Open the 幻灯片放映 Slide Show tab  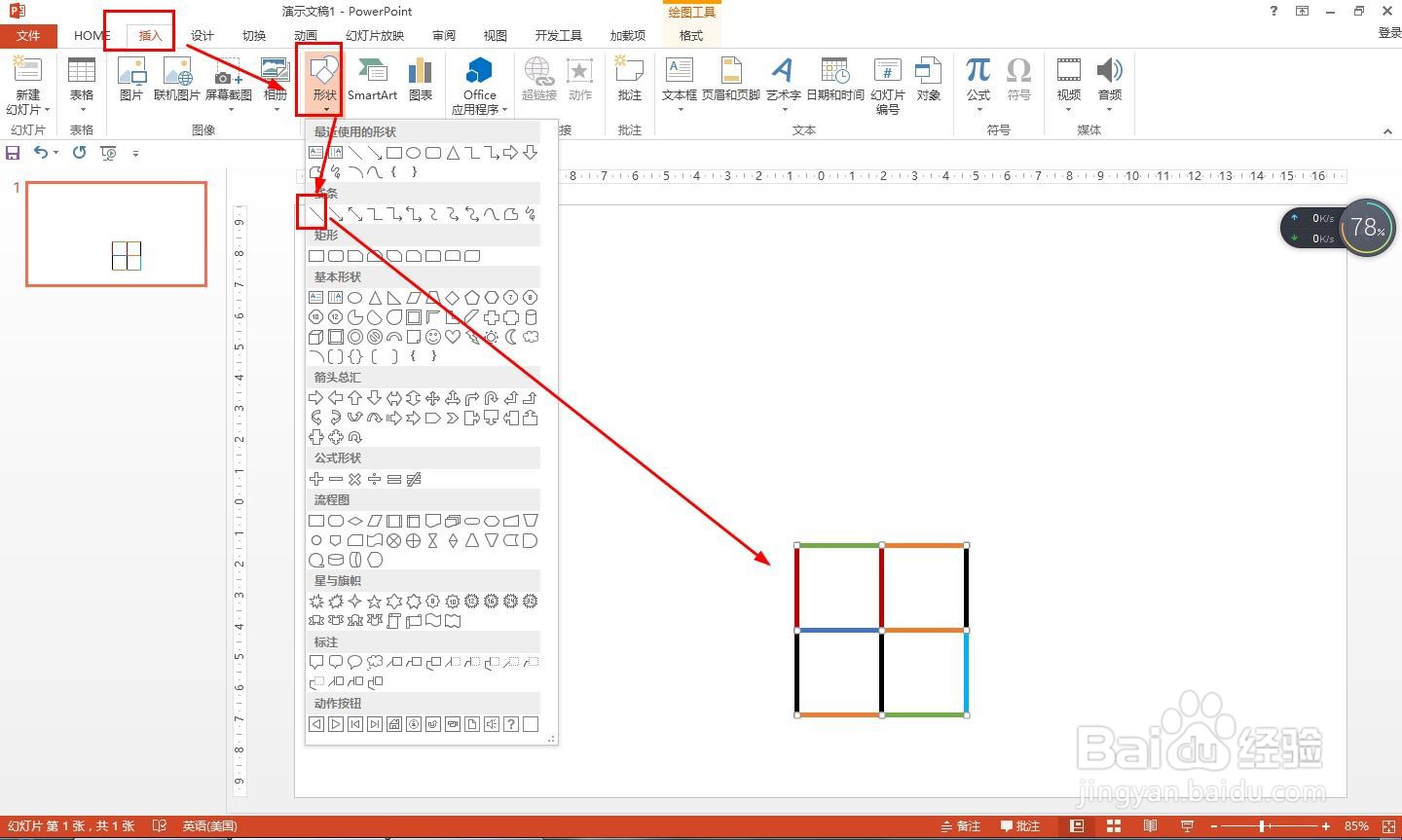pos(375,36)
